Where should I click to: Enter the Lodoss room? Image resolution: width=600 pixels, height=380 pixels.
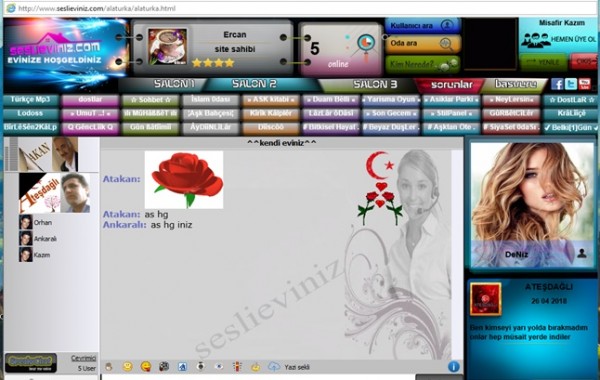tap(30, 114)
